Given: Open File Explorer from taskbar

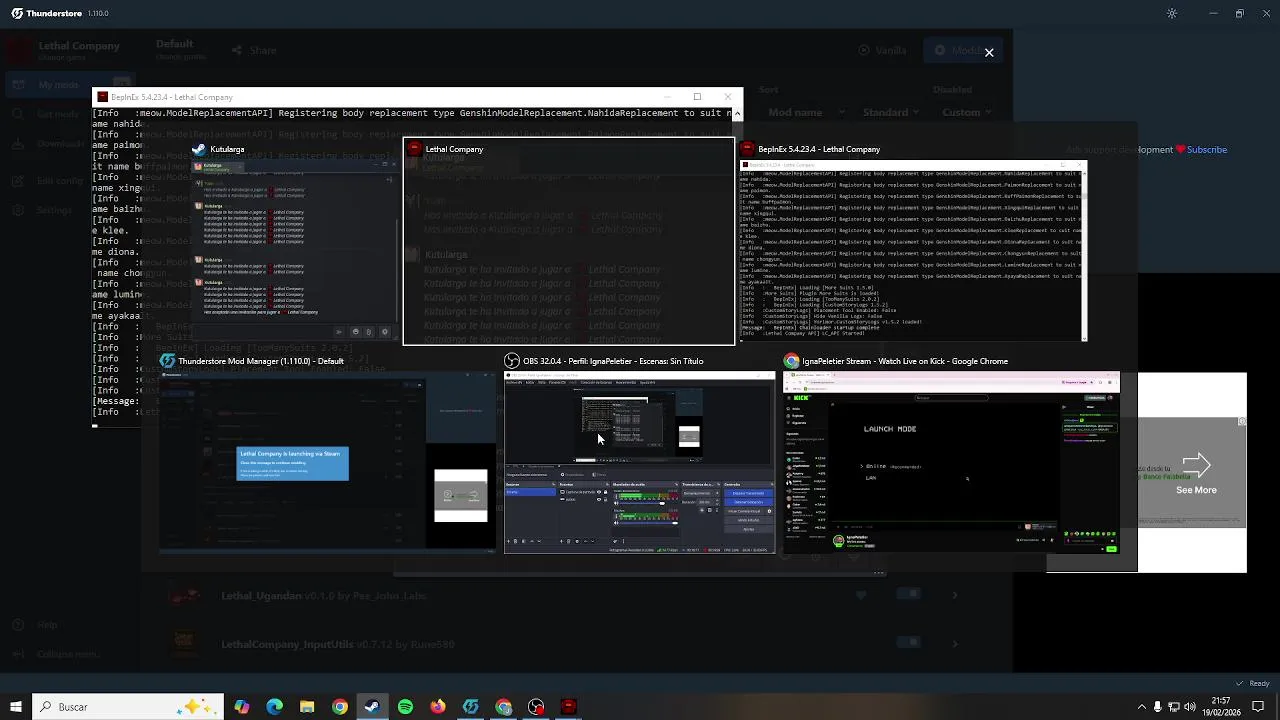Looking at the screenshot, I should point(307,707).
